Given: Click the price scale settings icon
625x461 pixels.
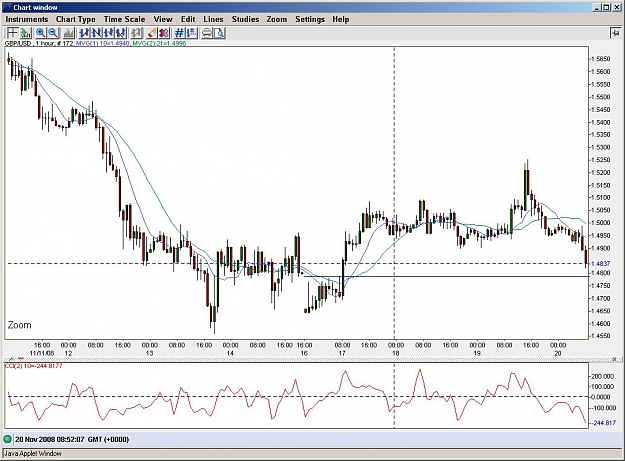Looking at the screenshot, I should tap(192, 33).
